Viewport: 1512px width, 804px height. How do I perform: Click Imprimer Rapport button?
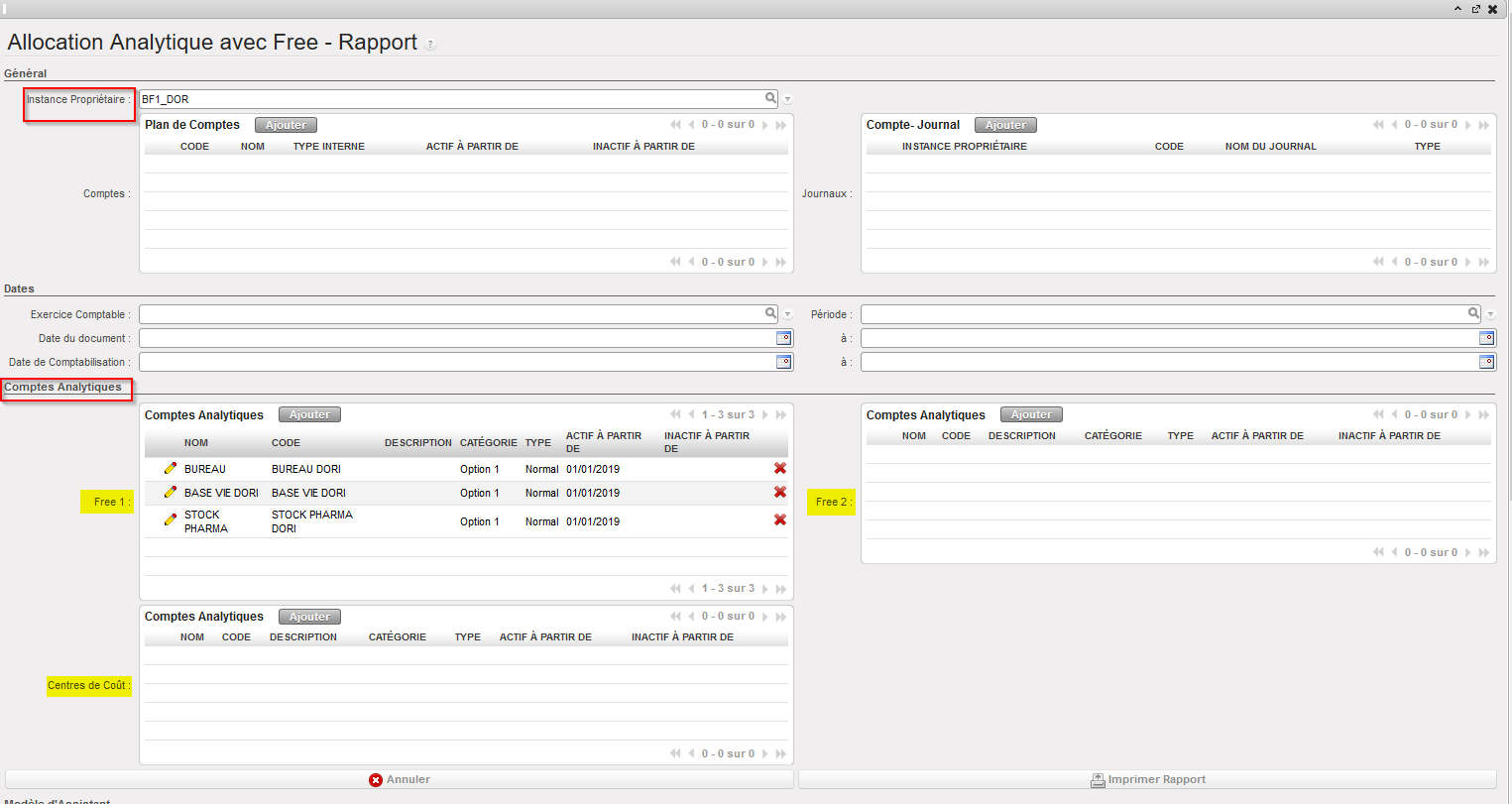[1147, 780]
